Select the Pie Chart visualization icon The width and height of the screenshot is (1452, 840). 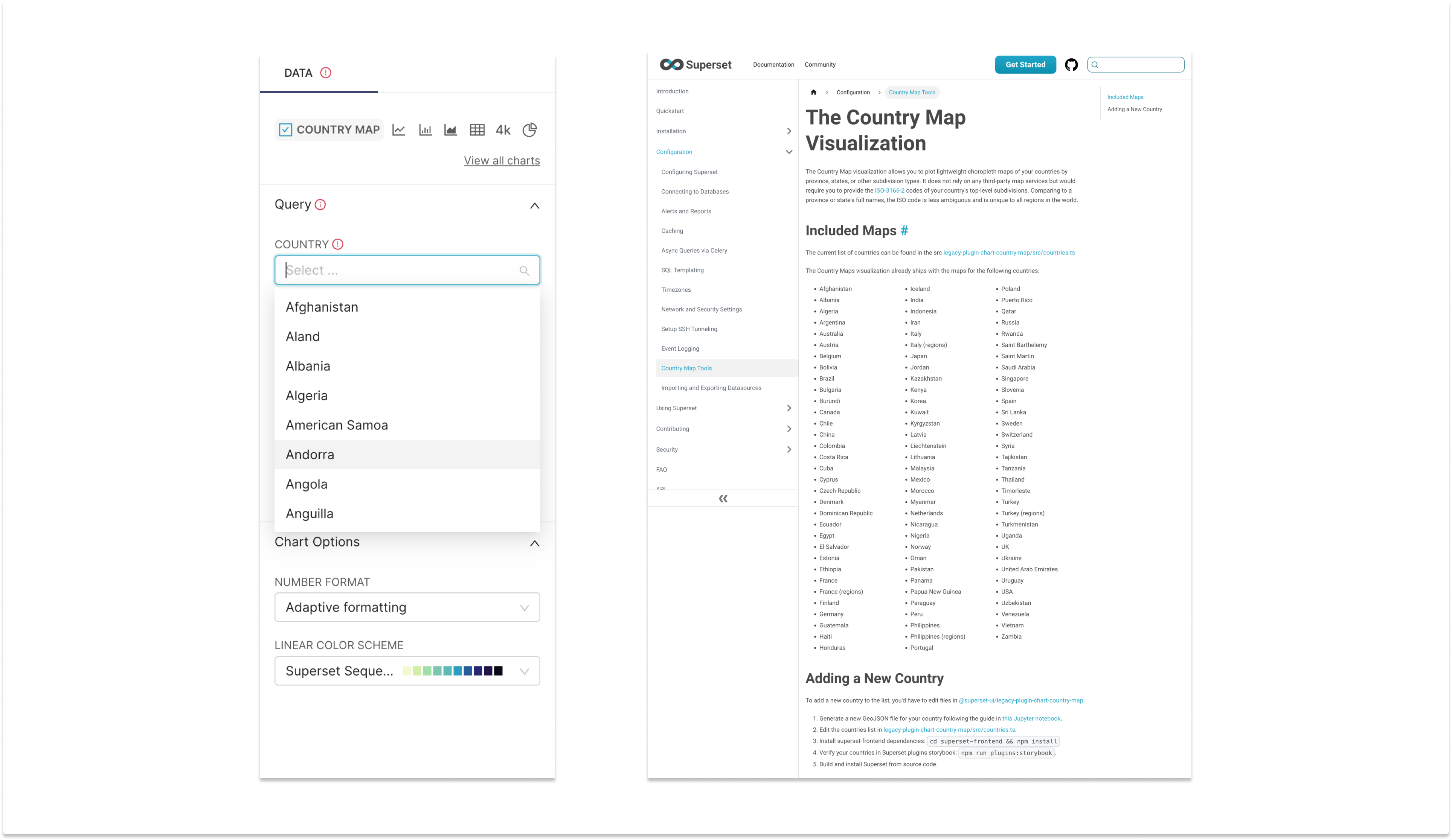tap(529, 129)
